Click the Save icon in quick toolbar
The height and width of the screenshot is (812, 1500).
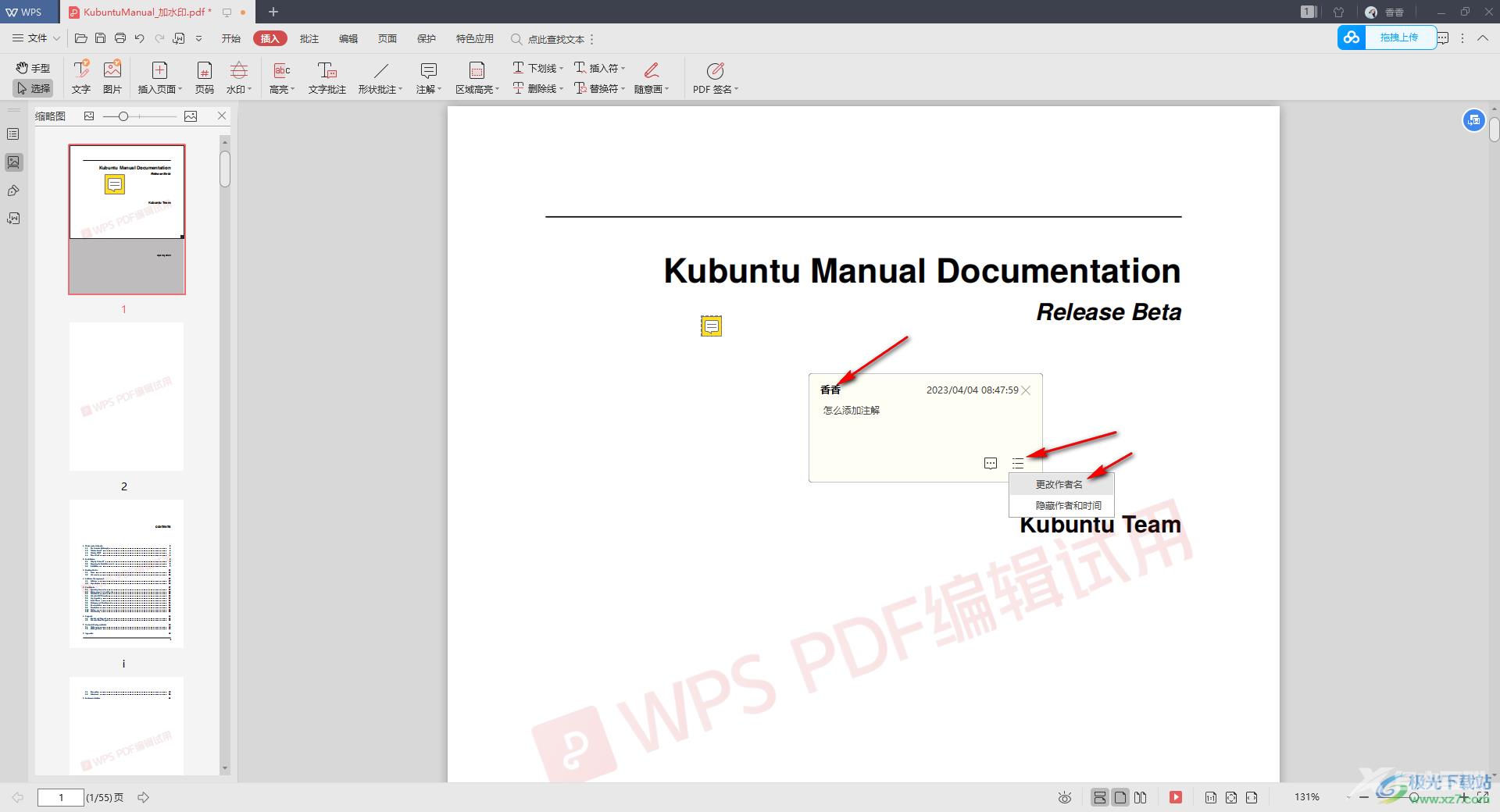(100, 38)
